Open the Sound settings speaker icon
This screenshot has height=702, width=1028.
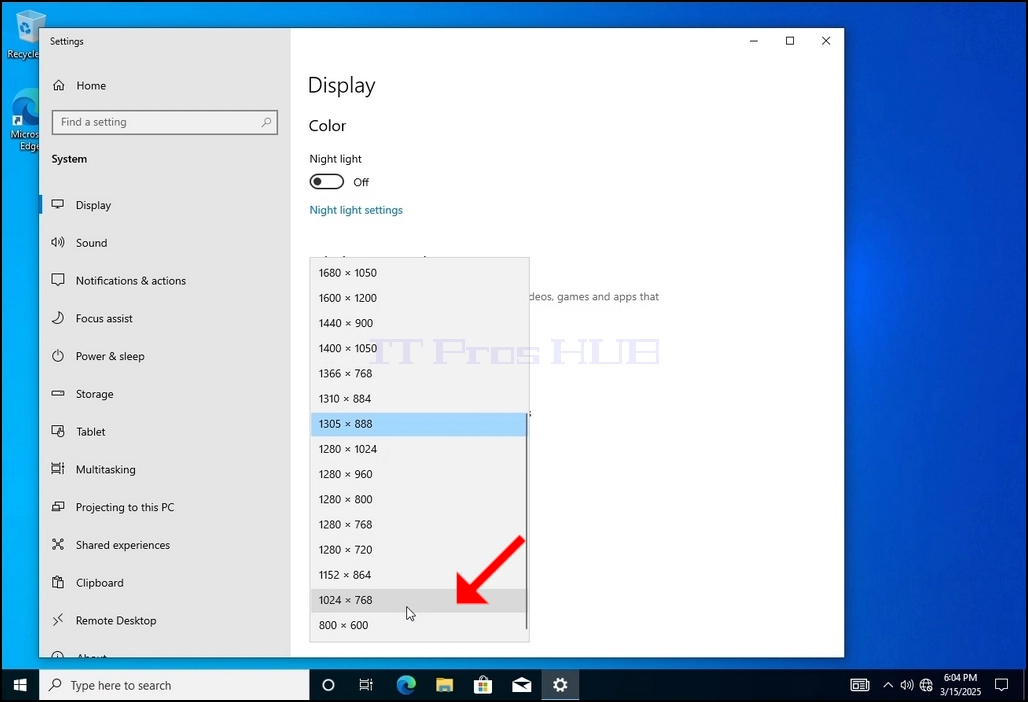(58, 242)
